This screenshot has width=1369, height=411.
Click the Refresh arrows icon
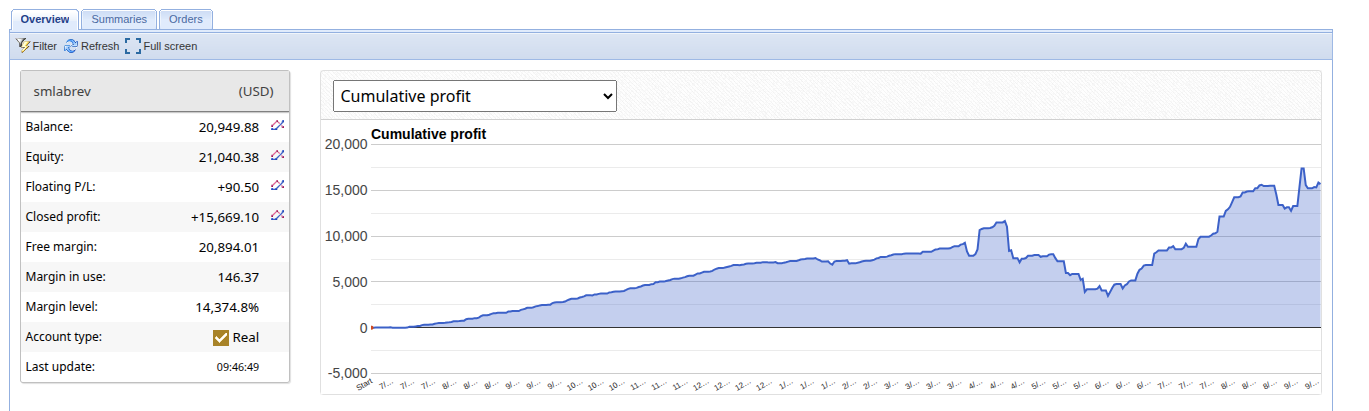tap(71, 45)
